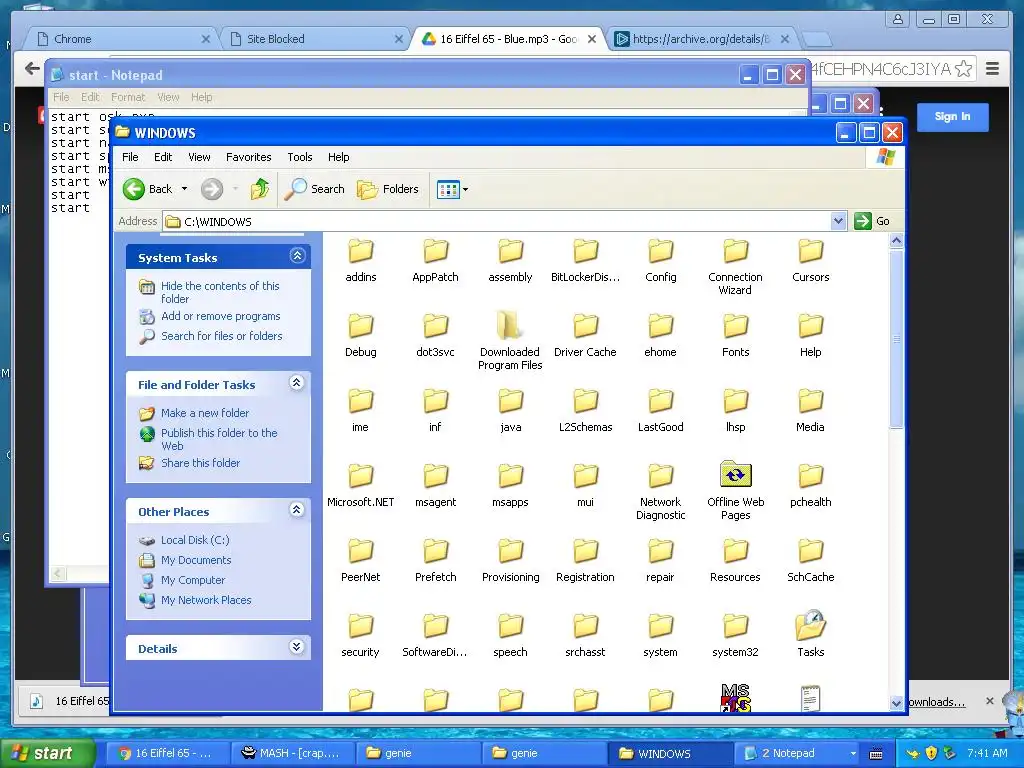The image size is (1024, 768).
Task: Select the Cursors folder icon
Action: point(810,251)
